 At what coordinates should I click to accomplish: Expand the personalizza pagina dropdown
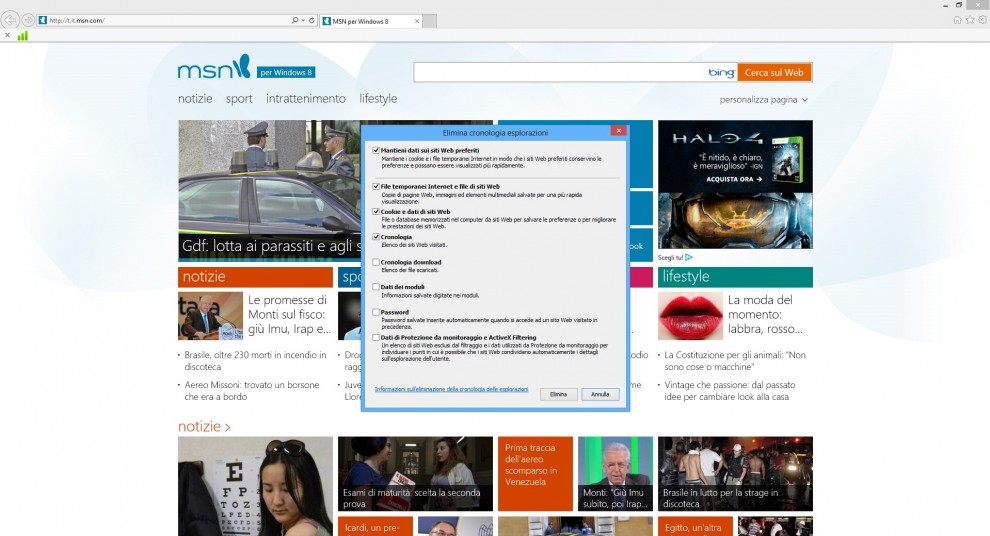point(763,100)
